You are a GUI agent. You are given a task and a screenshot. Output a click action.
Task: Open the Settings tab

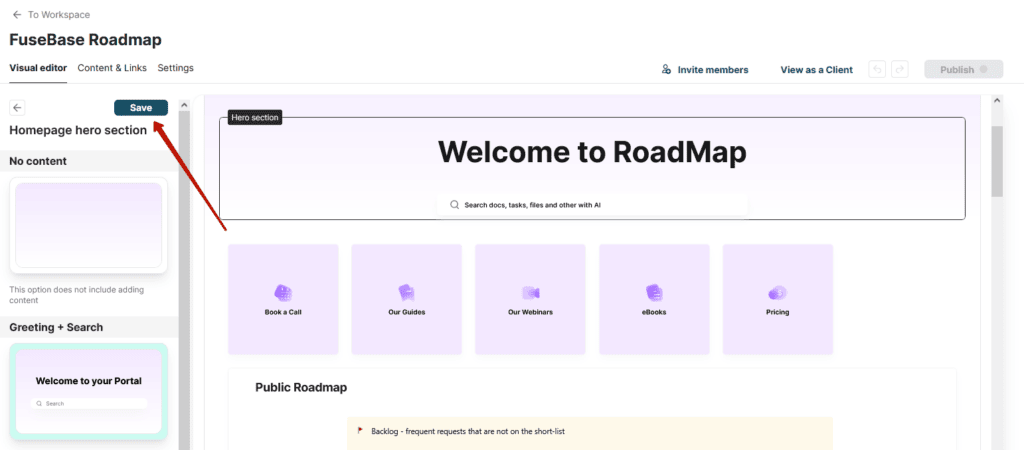pyautogui.click(x=176, y=68)
